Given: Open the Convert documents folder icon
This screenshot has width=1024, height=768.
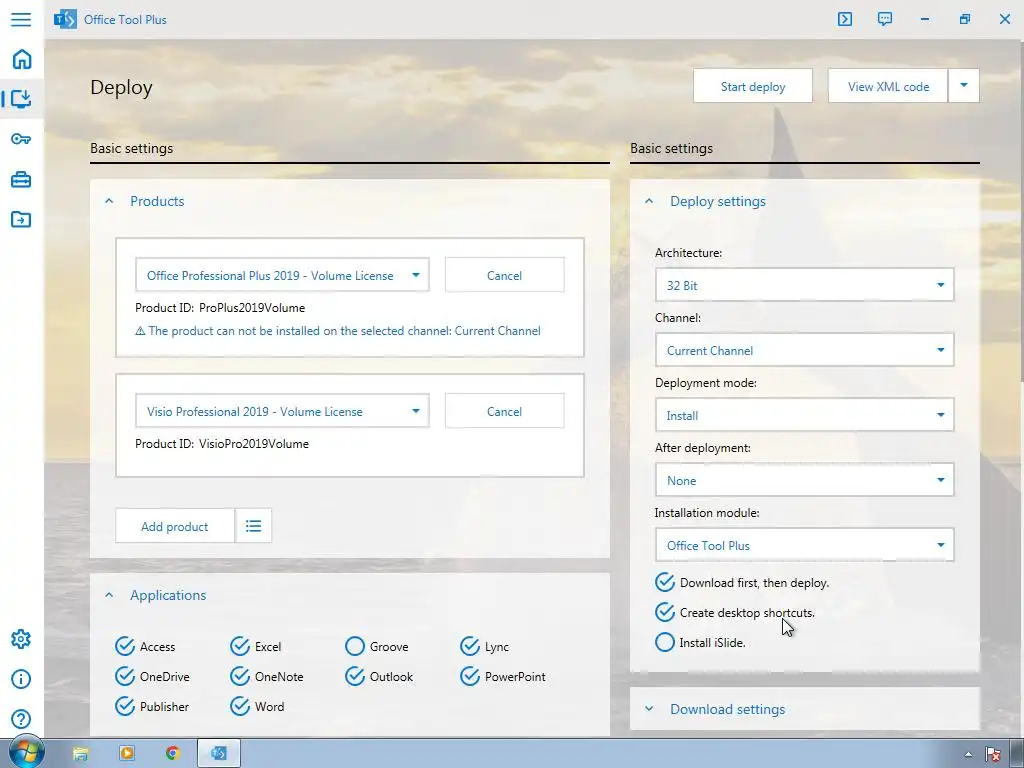Looking at the screenshot, I should 21,219.
